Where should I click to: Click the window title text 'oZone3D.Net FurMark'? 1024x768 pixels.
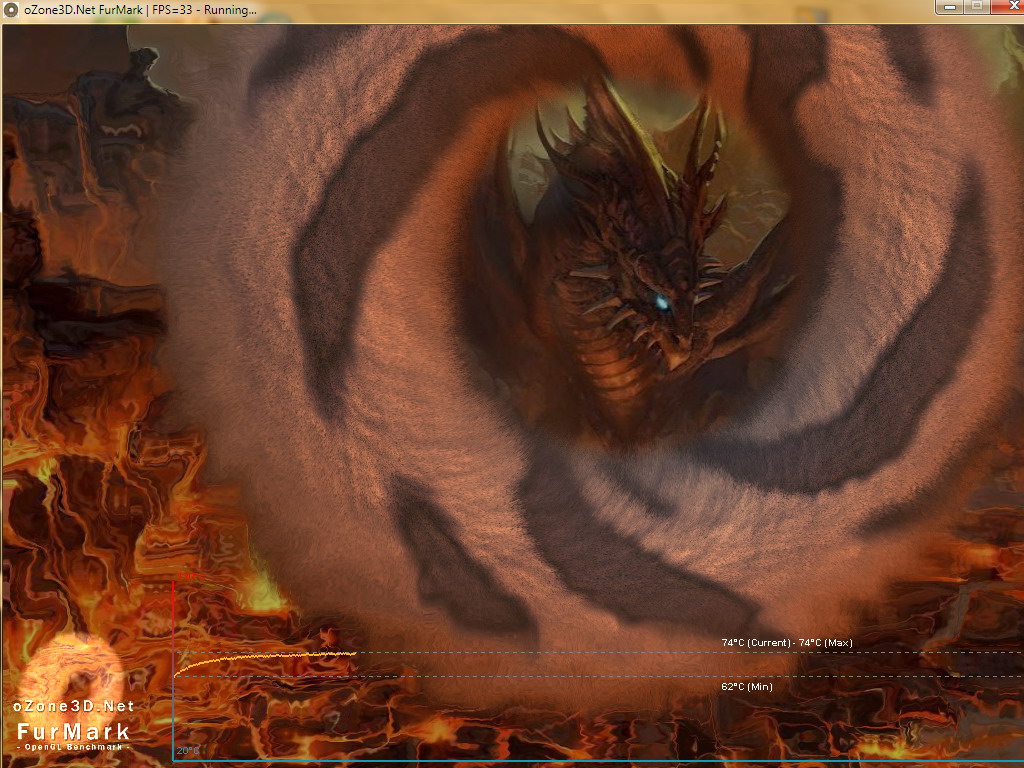[84, 10]
